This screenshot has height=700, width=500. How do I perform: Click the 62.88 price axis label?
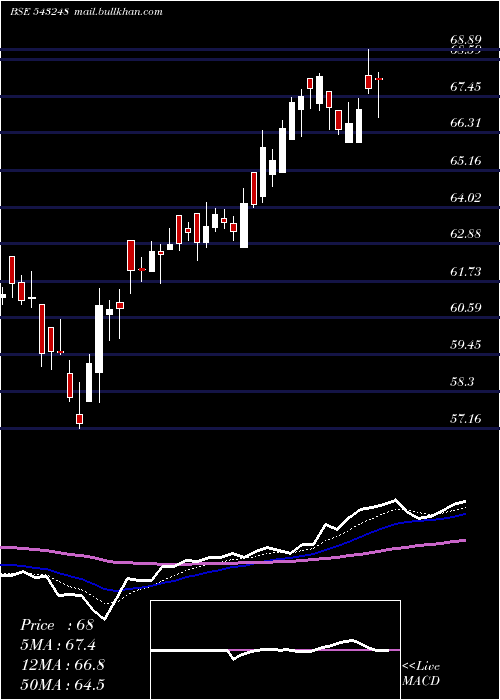coord(465,233)
